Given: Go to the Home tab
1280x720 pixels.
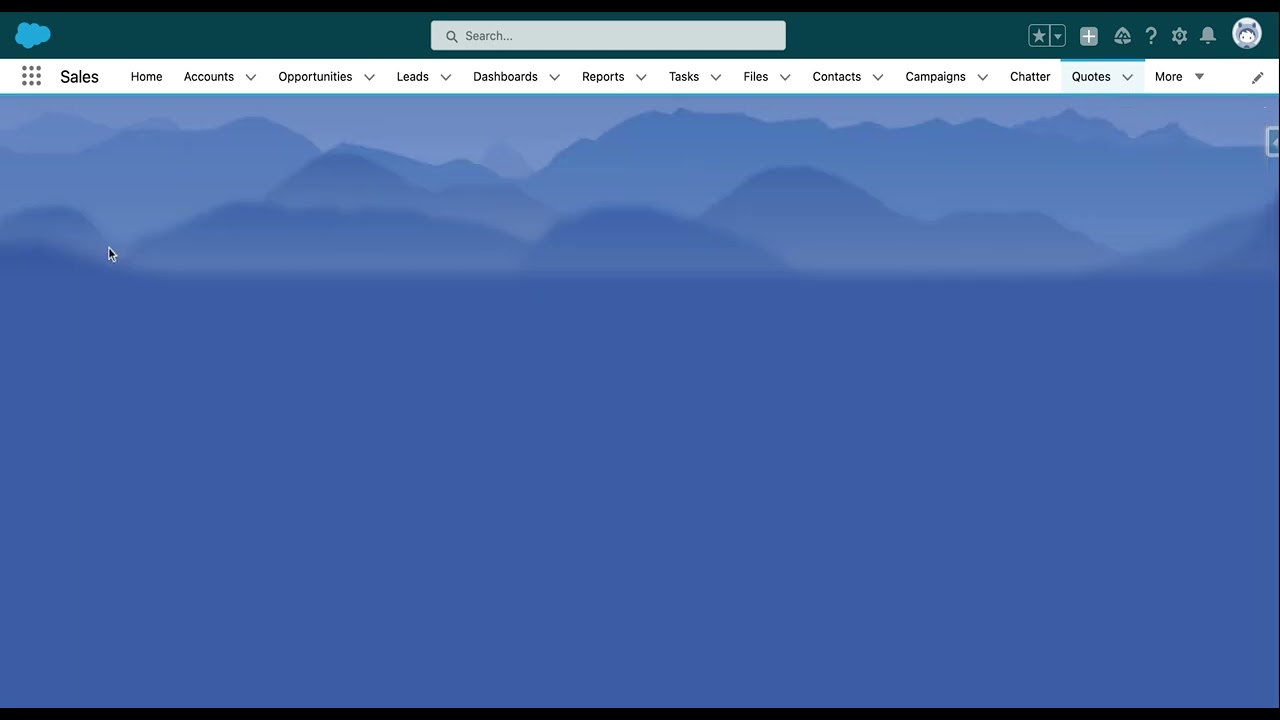Looking at the screenshot, I should coord(146,76).
